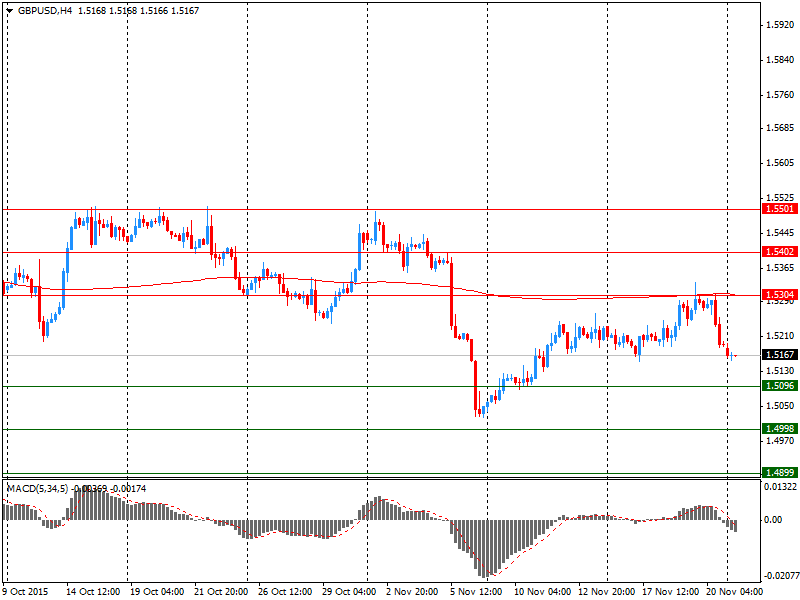
Task: Click the 1.5685 price scale value
Action: [x=781, y=128]
